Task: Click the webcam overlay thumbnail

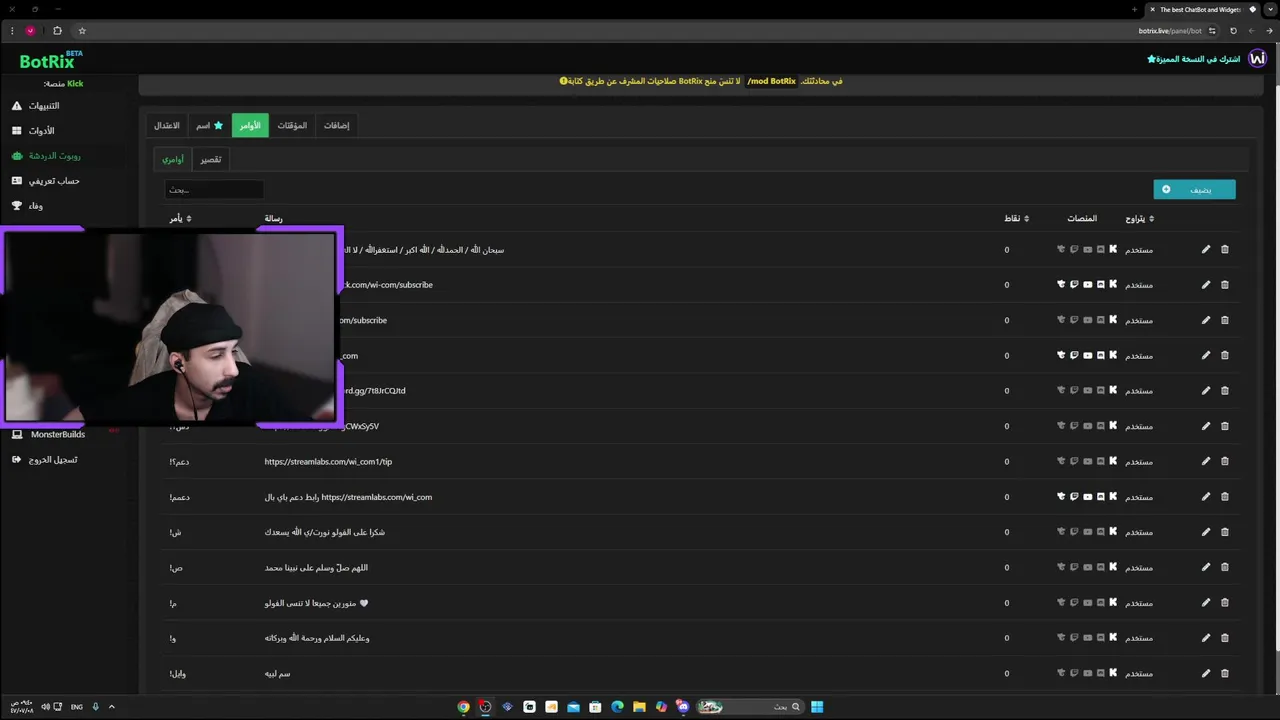Action: [x=172, y=327]
